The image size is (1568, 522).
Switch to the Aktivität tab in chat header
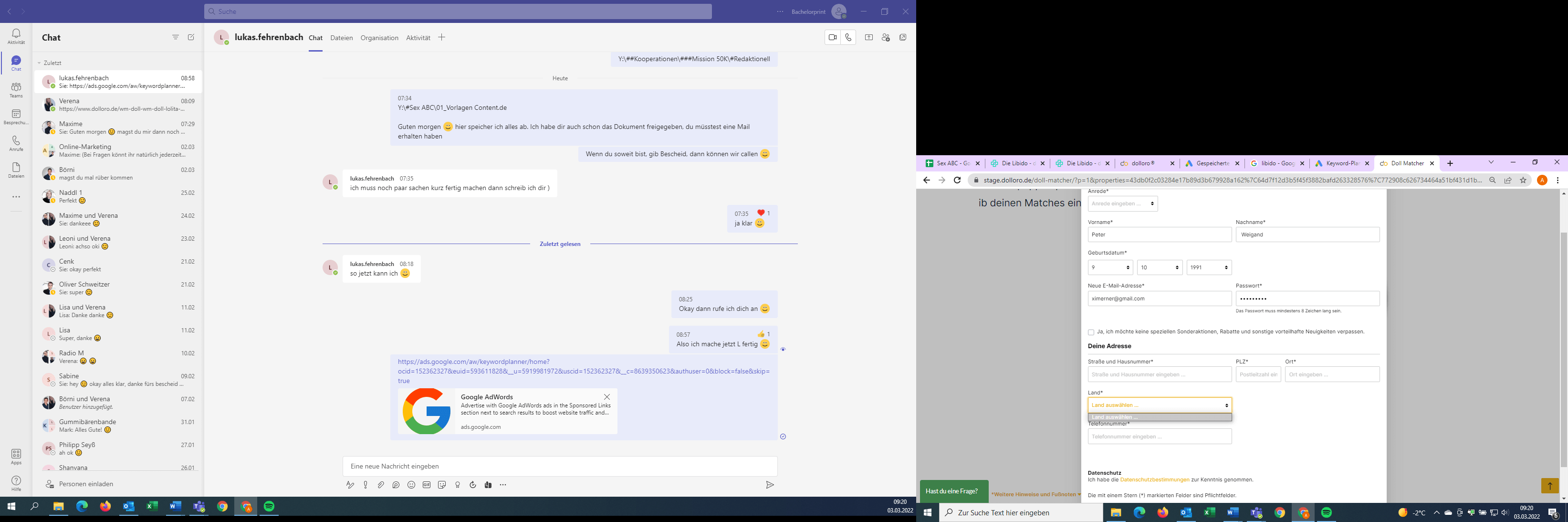(418, 38)
